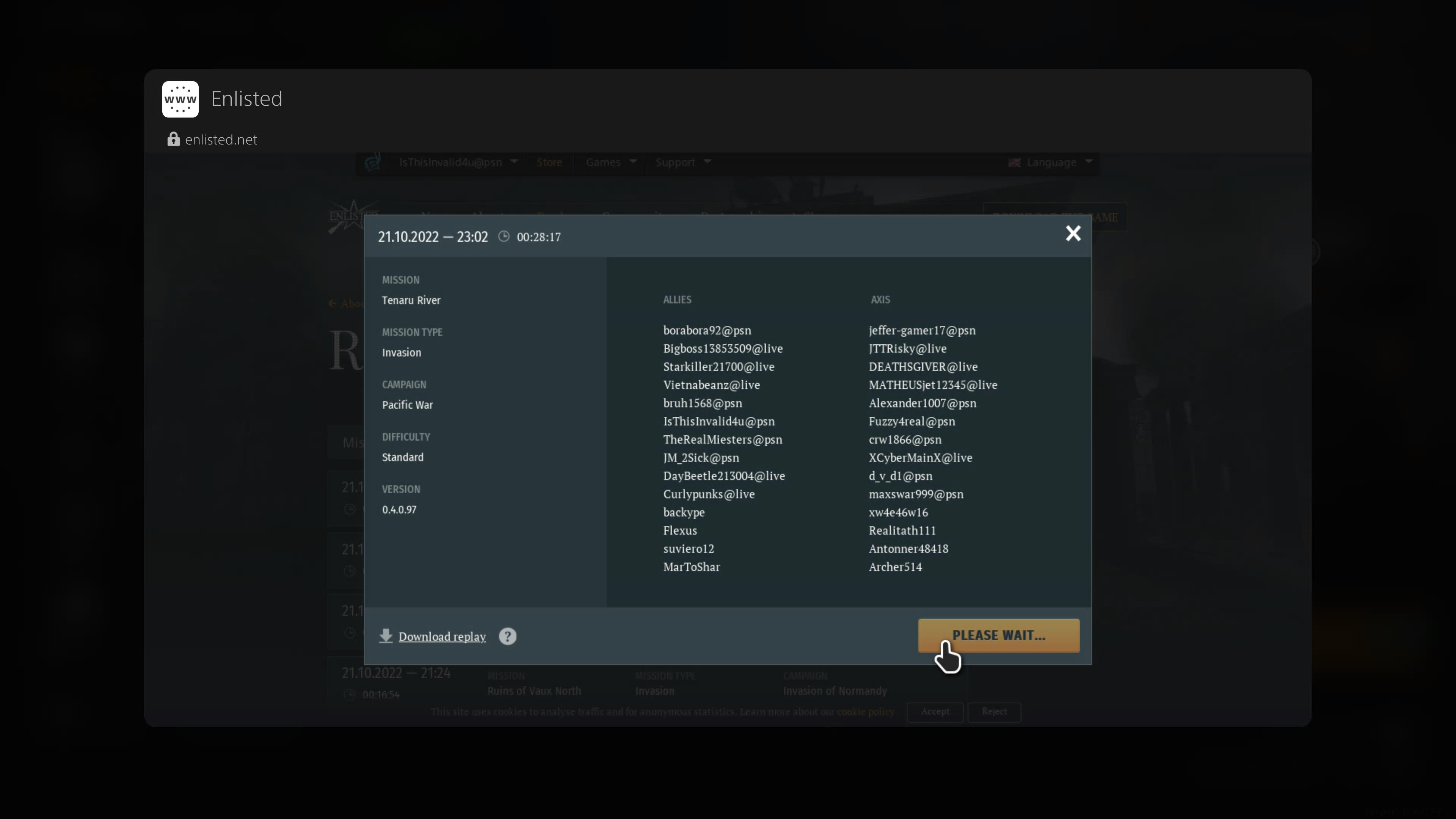Click the Invasion mission type in the dialog
Image resolution: width=1456 pixels, height=819 pixels.
401,353
